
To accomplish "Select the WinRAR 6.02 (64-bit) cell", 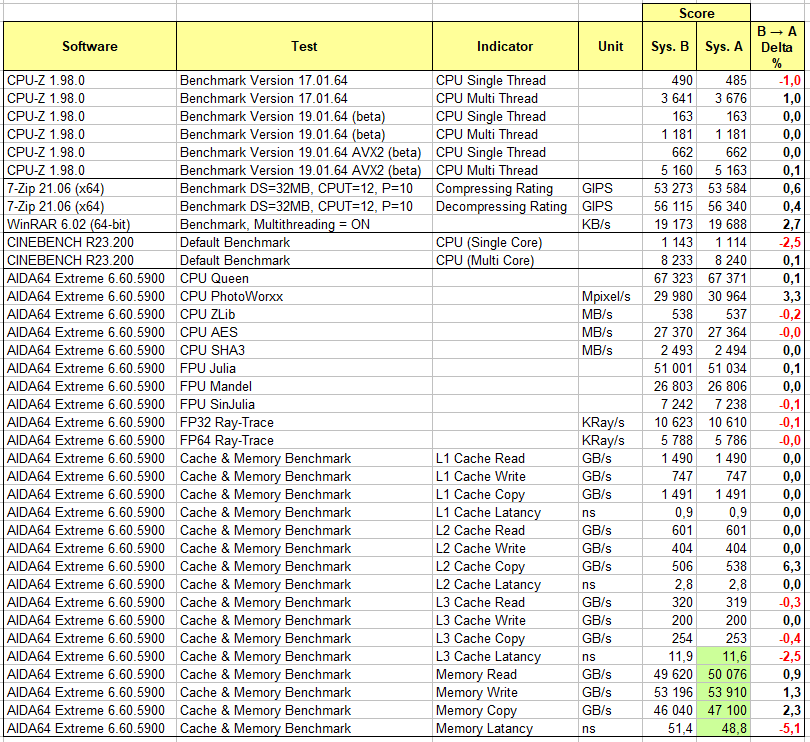I will (x=90, y=224).
